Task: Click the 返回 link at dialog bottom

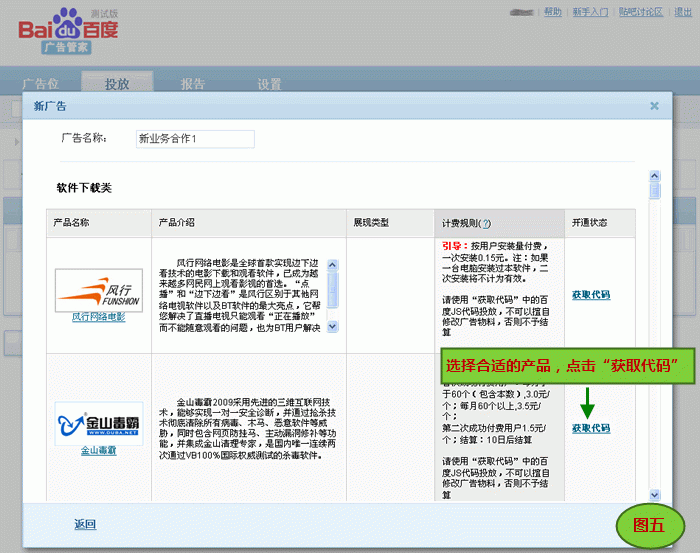Action: click(x=85, y=524)
